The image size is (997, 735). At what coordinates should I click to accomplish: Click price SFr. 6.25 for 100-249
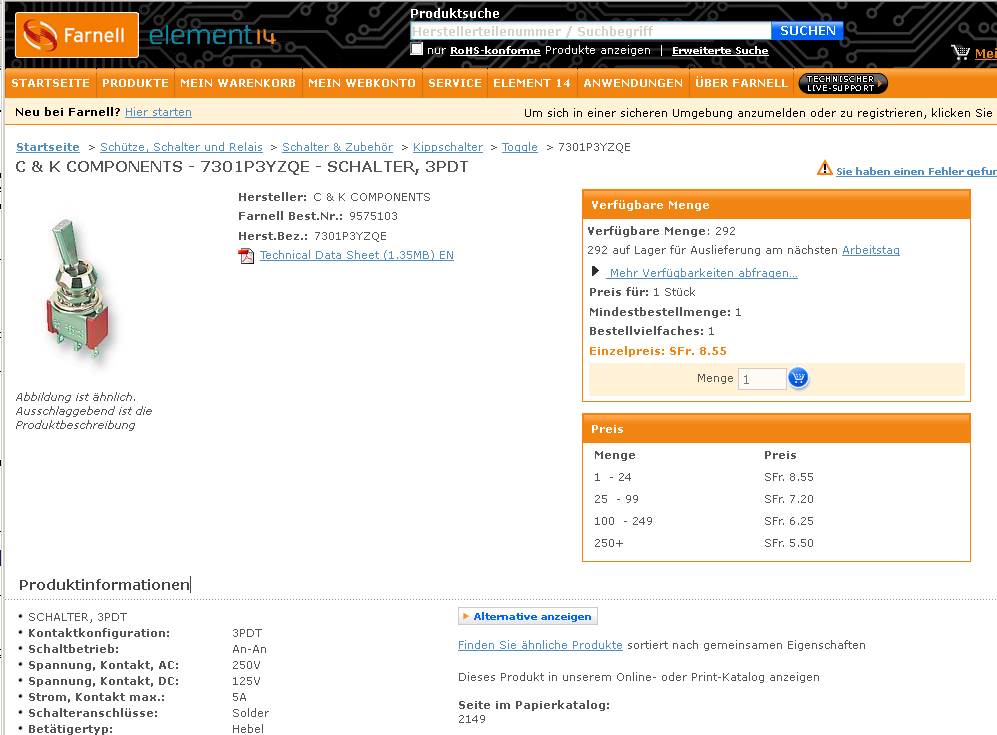coord(788,521)
